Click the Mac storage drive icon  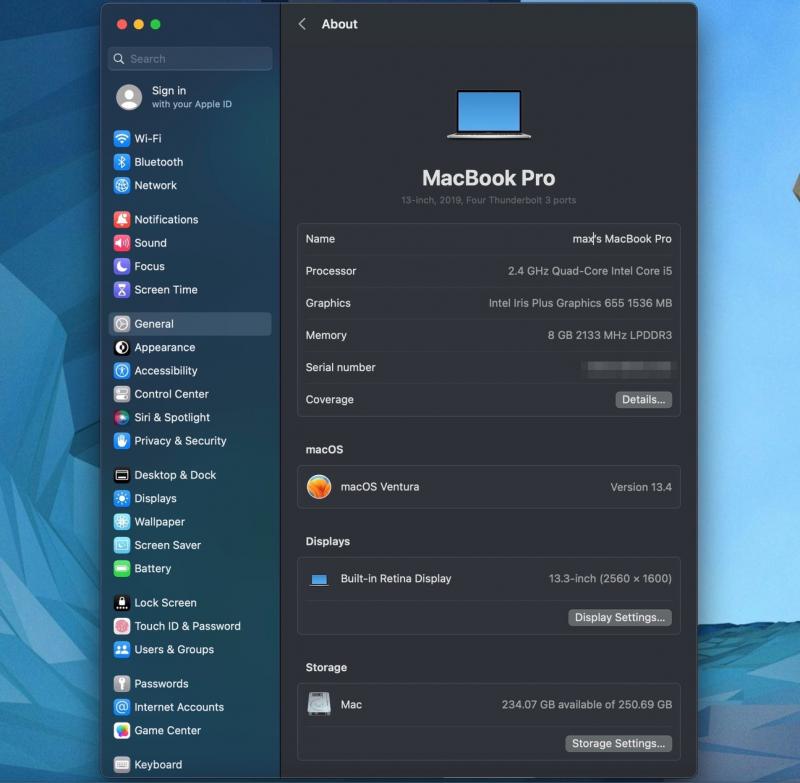pos(319,704)
